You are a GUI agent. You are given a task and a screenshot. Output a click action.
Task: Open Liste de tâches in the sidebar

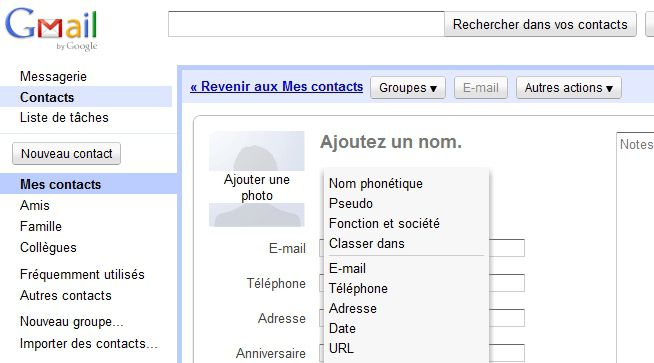pos(64,118)
